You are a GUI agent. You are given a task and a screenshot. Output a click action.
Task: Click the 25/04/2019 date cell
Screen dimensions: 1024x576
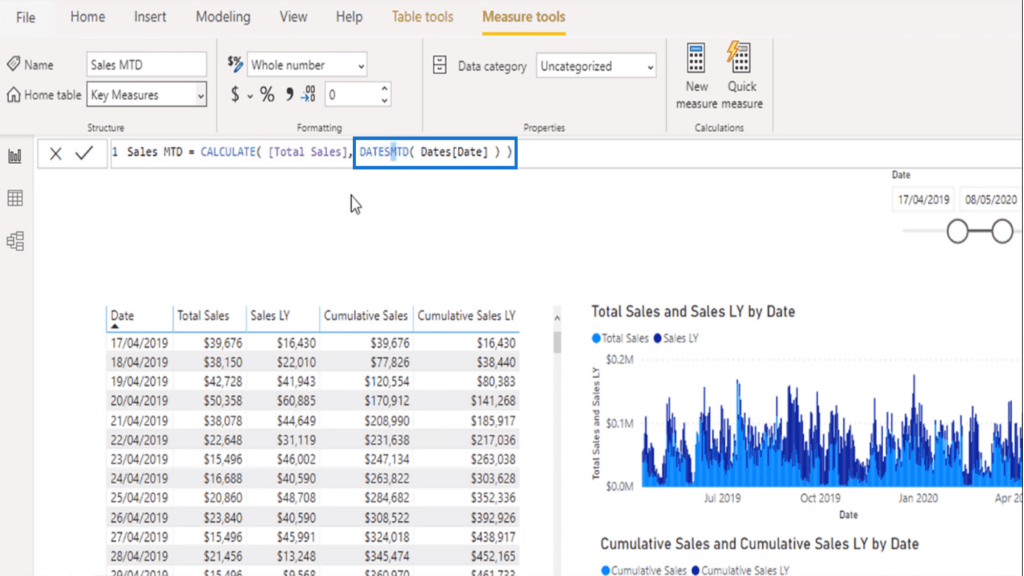[139, 498]
